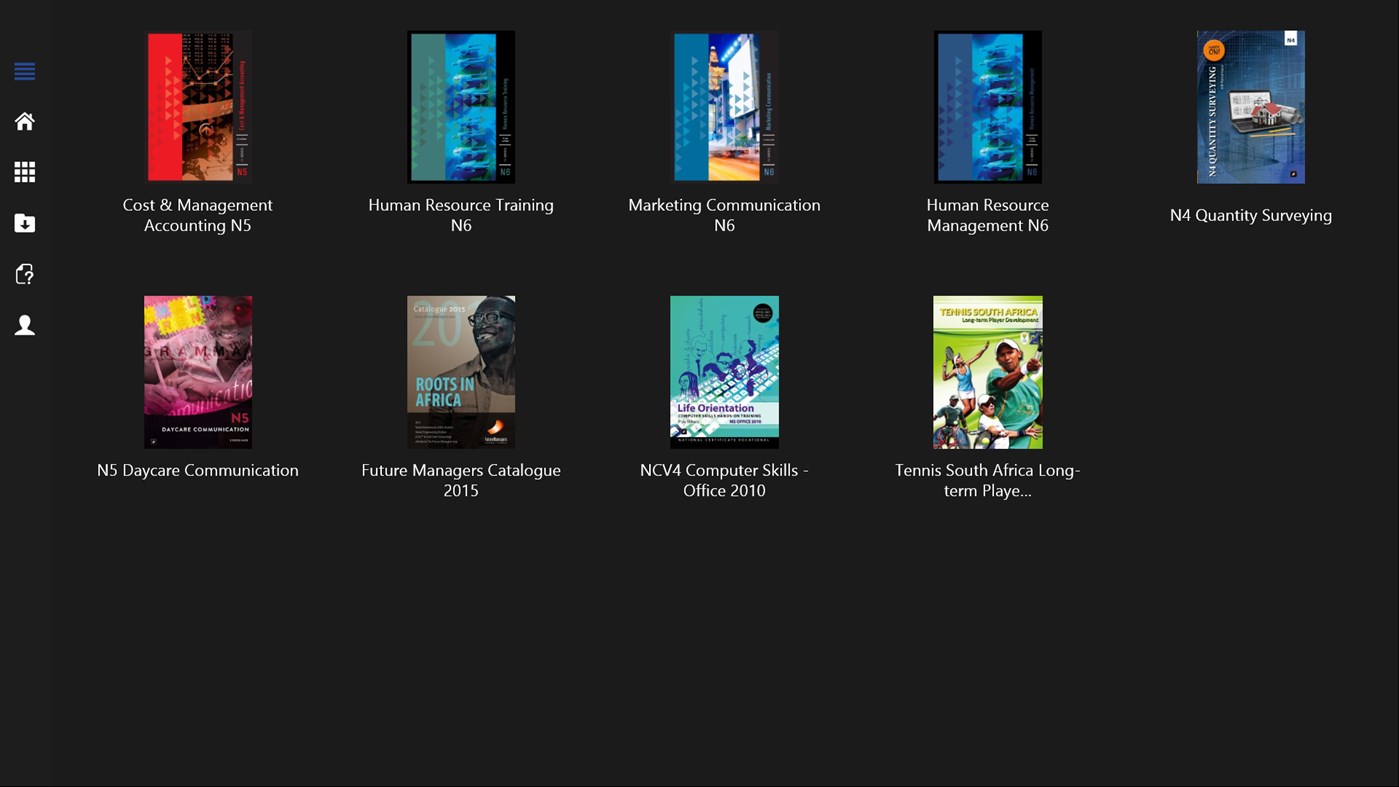This screenshot has width=1399, height=787.
Task: Click the "Future Managers Catalogue 2015" text
Action: [x=461, y=480]
